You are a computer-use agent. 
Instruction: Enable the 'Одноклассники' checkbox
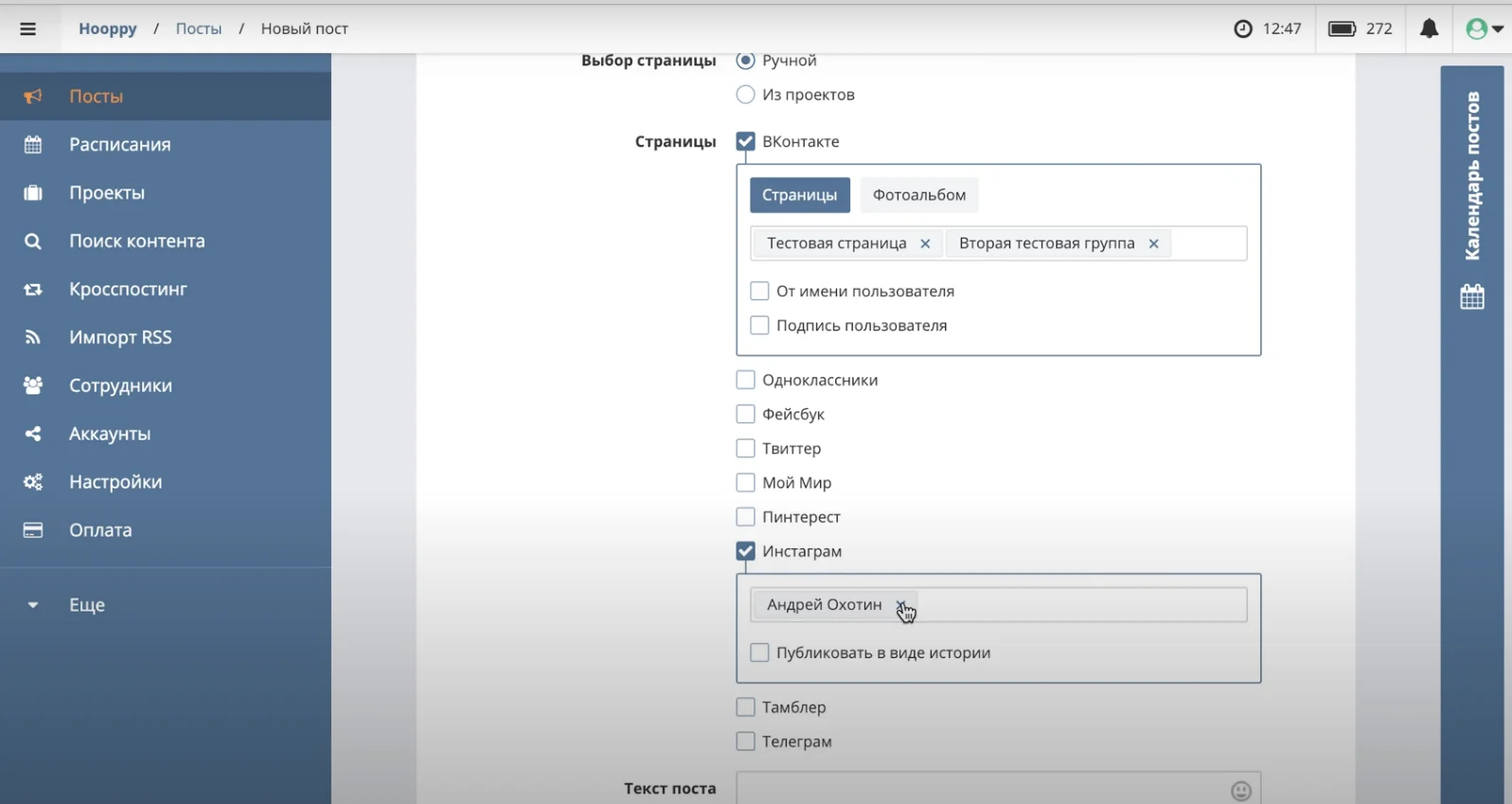point(746,380)
